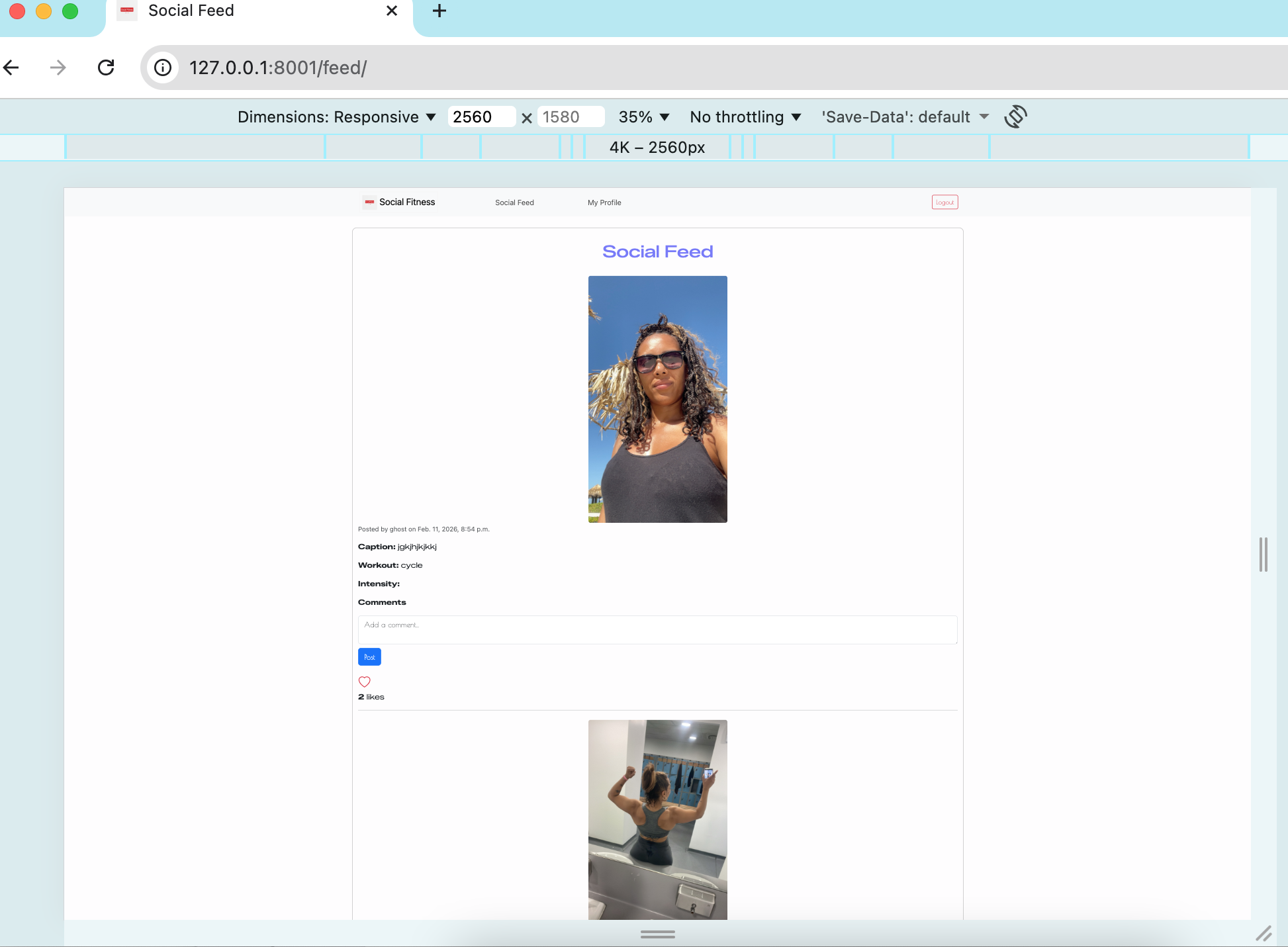Reload the Social Feed page
The image size is (1288, 947).
(106, 68)
